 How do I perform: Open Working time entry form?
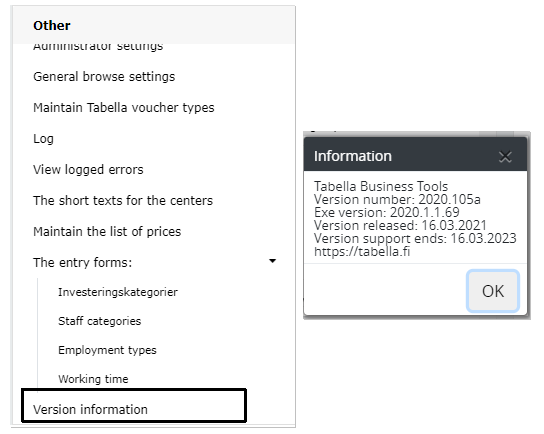(93, 379)
